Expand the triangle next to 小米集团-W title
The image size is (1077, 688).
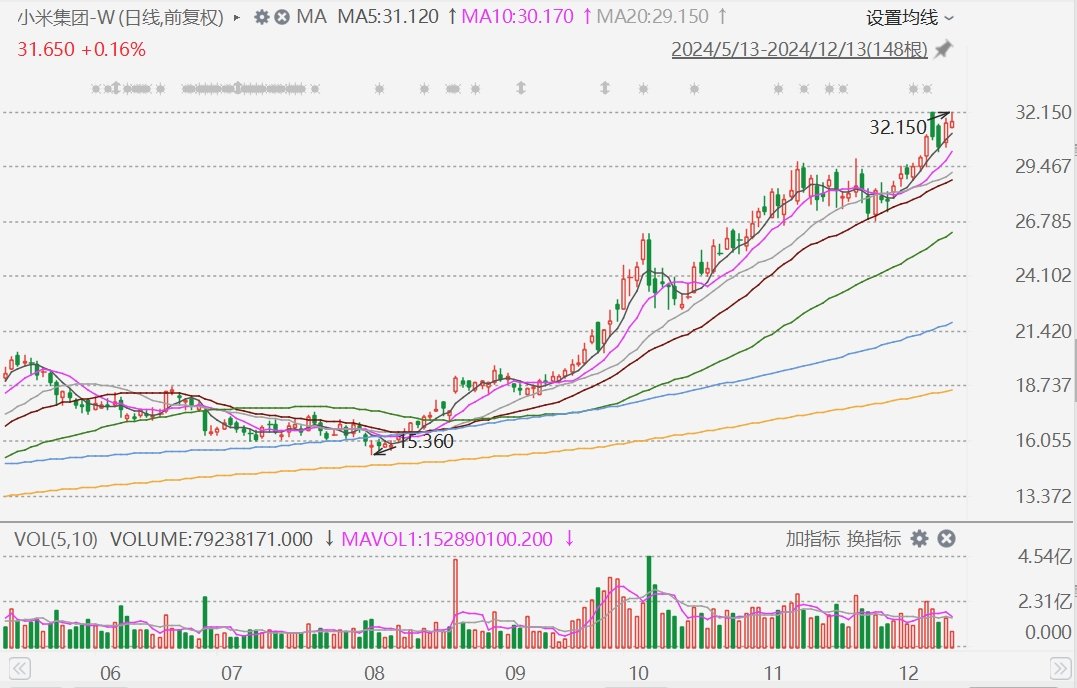(237, 17)
